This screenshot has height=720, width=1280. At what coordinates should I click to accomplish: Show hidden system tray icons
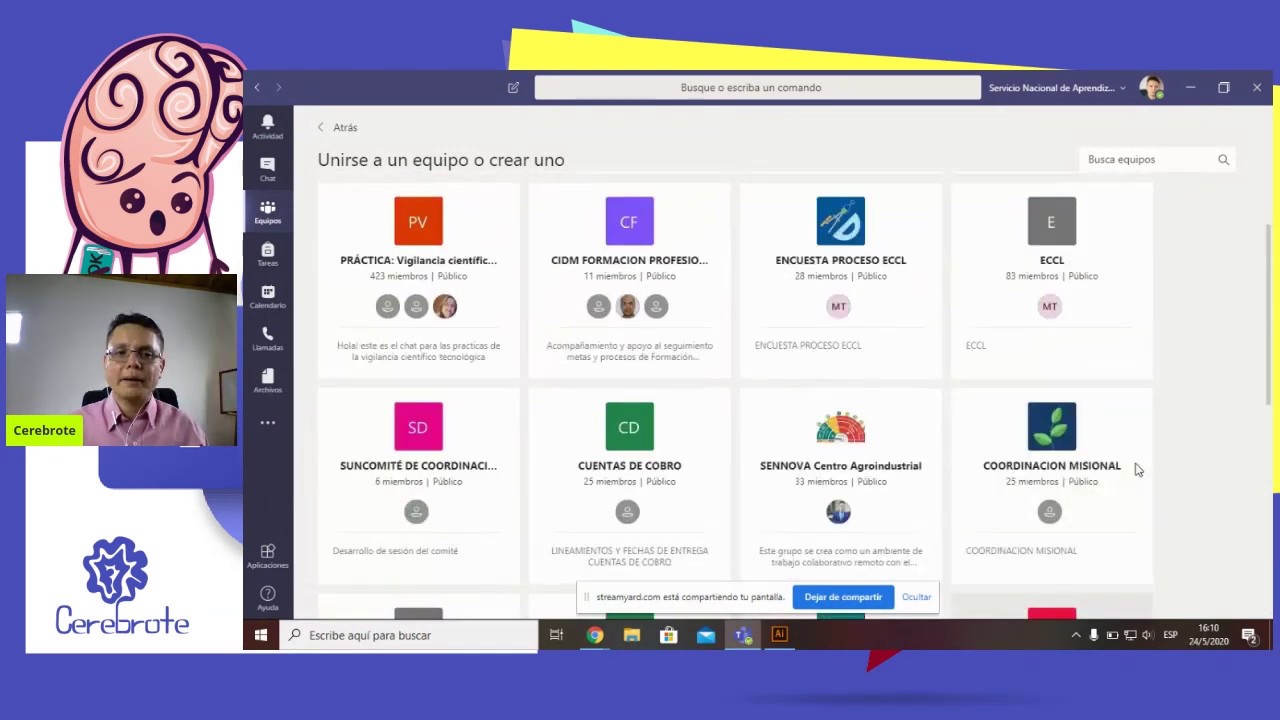point(1076,635)
